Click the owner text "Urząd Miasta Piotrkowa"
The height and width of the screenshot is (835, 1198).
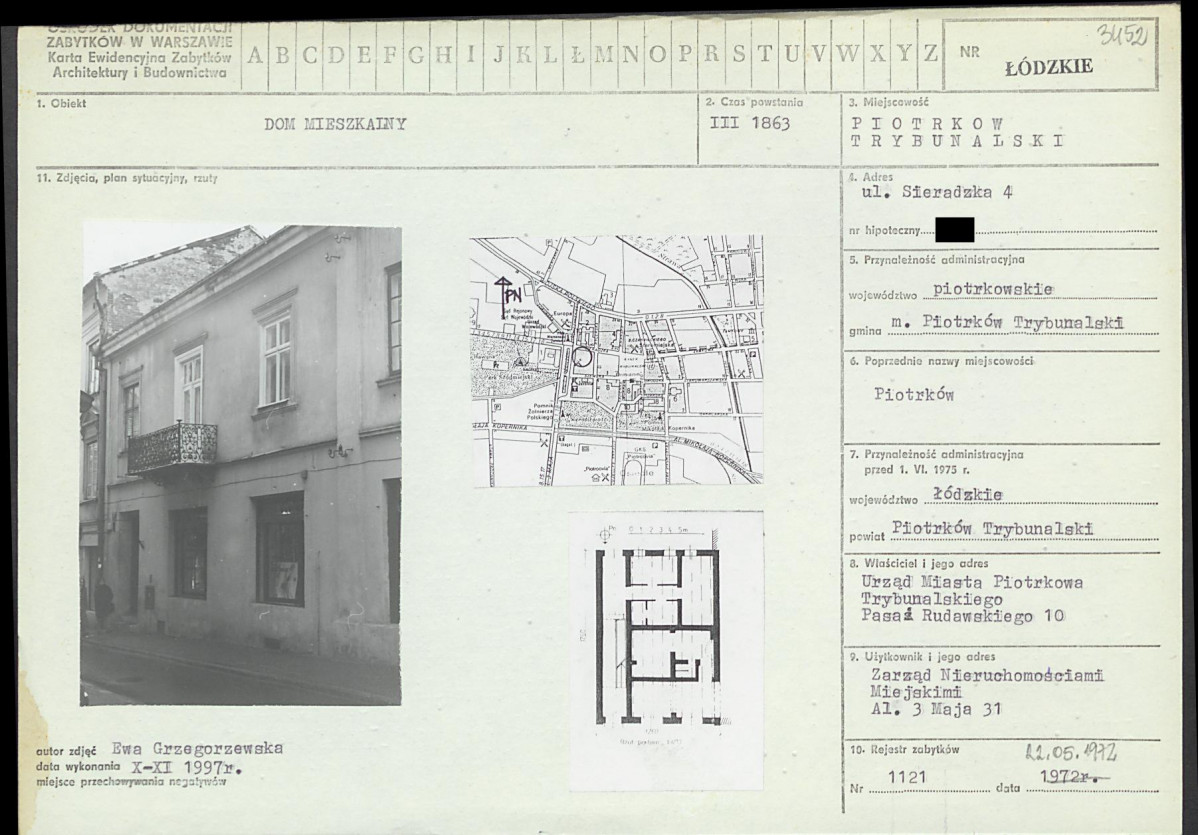pos(972,582)
